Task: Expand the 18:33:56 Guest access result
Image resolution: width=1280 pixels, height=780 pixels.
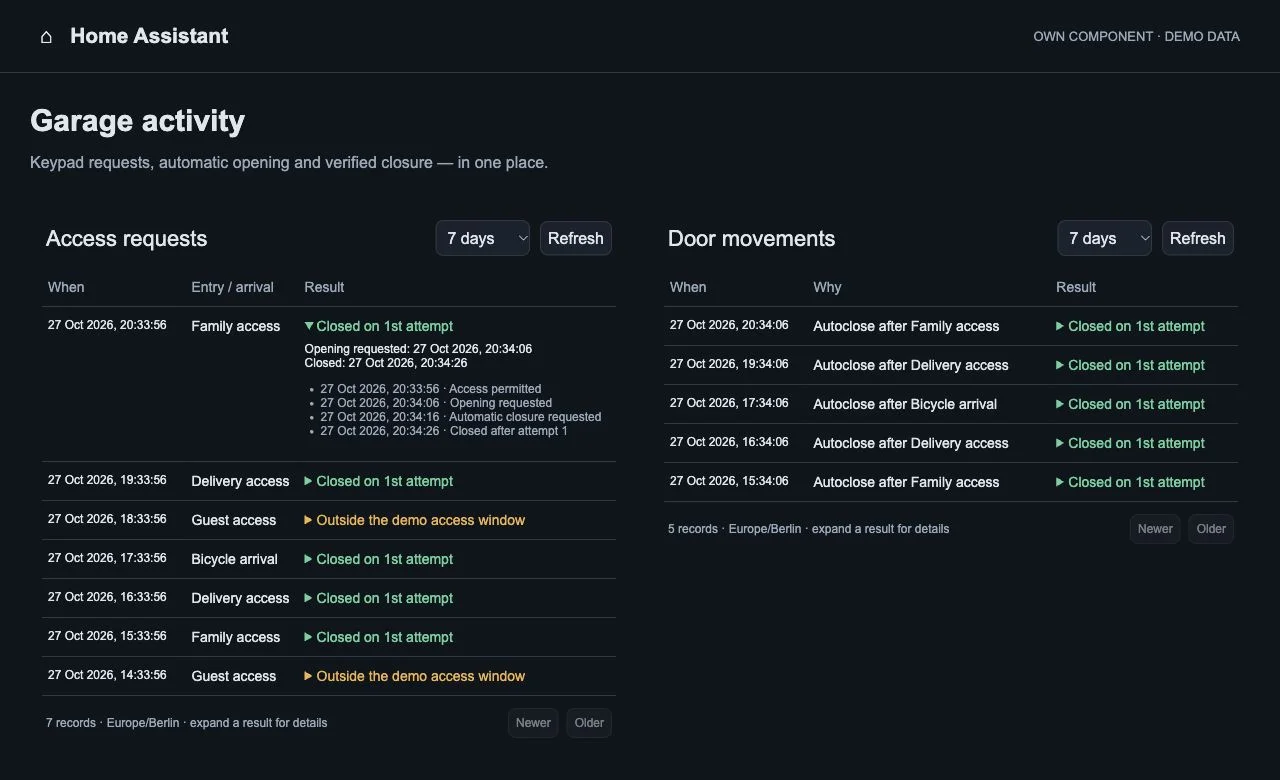Action: click(x=415, y=520)
